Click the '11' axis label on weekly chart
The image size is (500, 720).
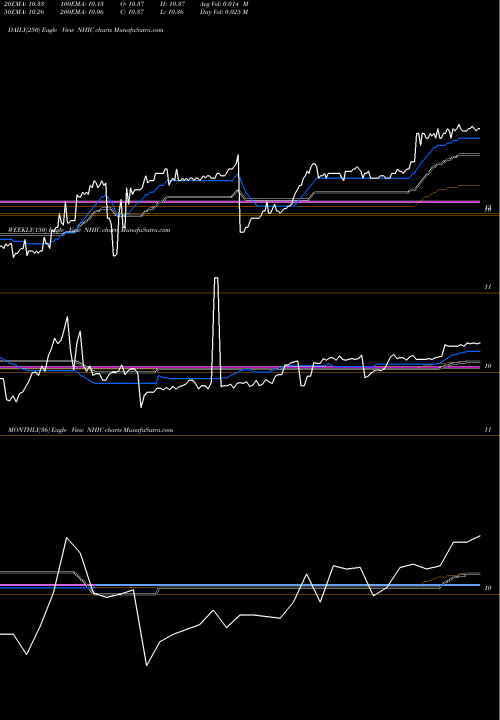coord(488,287)
